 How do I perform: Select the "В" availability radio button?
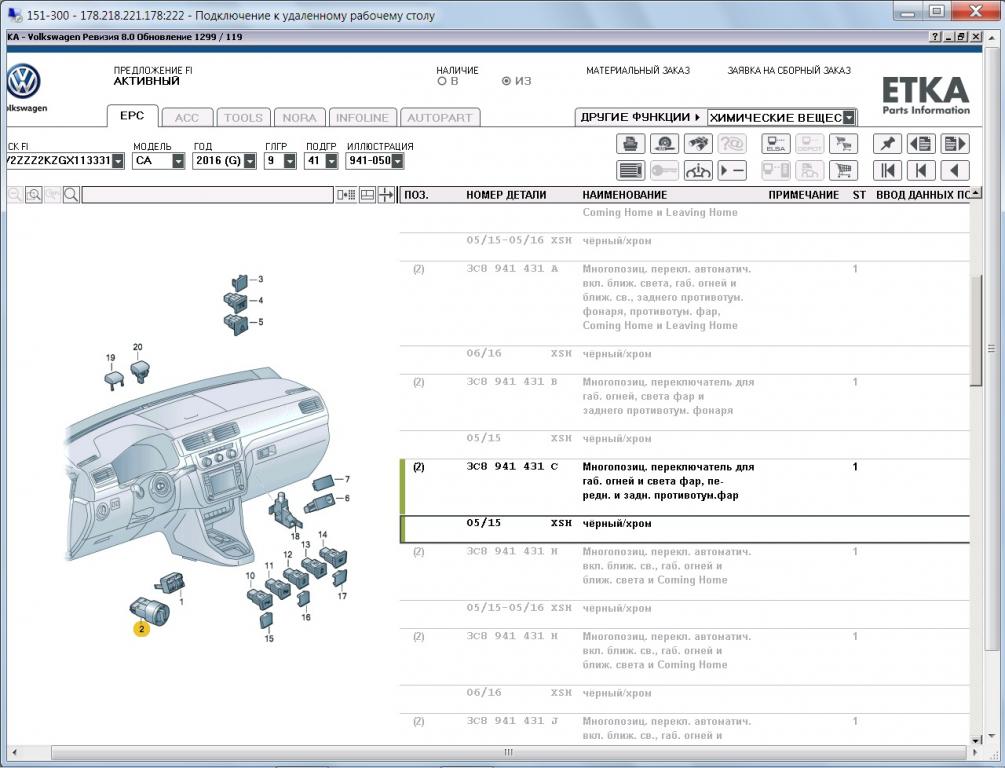(x=442, y=81)
